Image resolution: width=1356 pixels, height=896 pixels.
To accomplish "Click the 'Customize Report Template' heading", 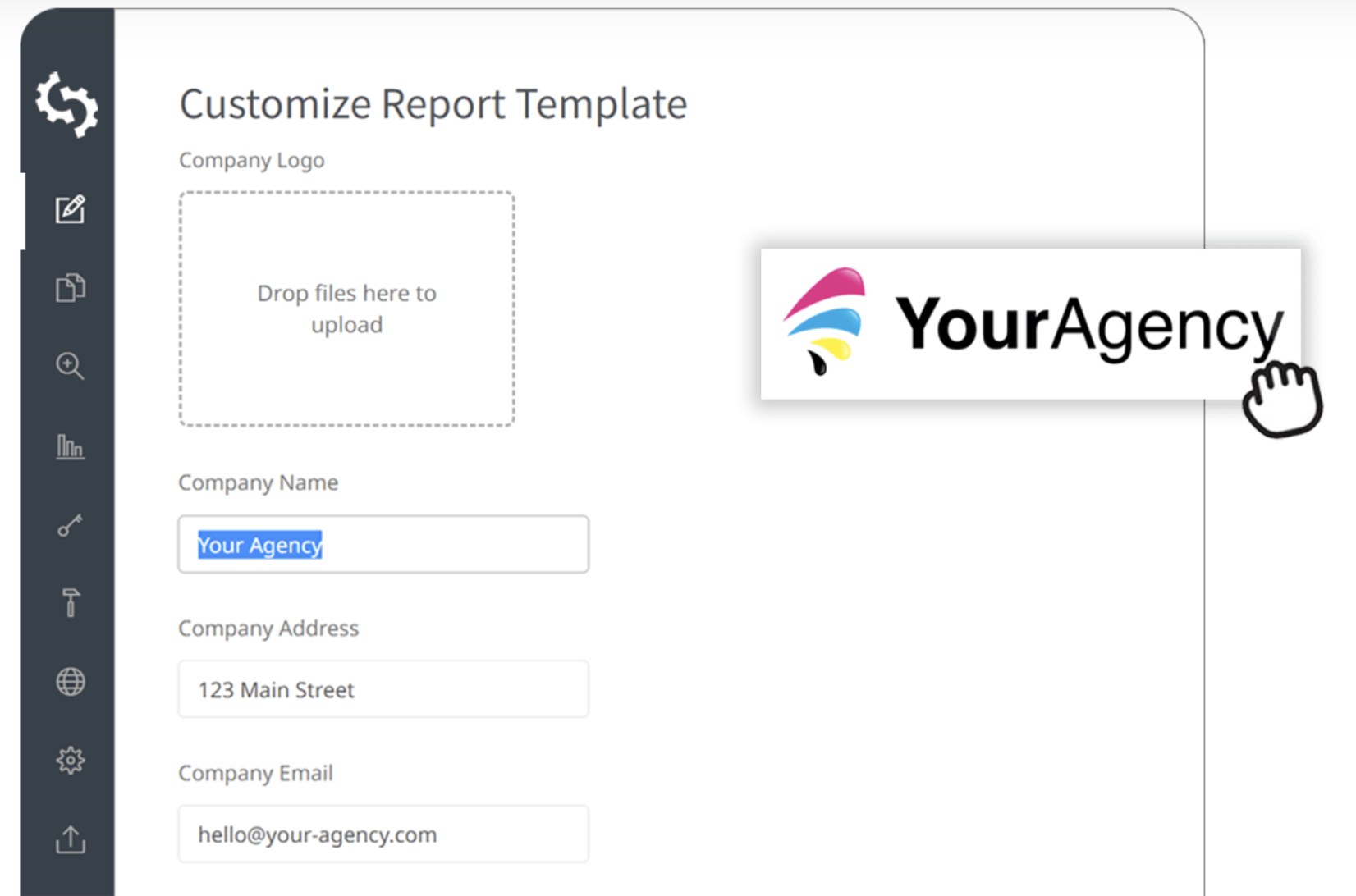I will coord(433,104).
